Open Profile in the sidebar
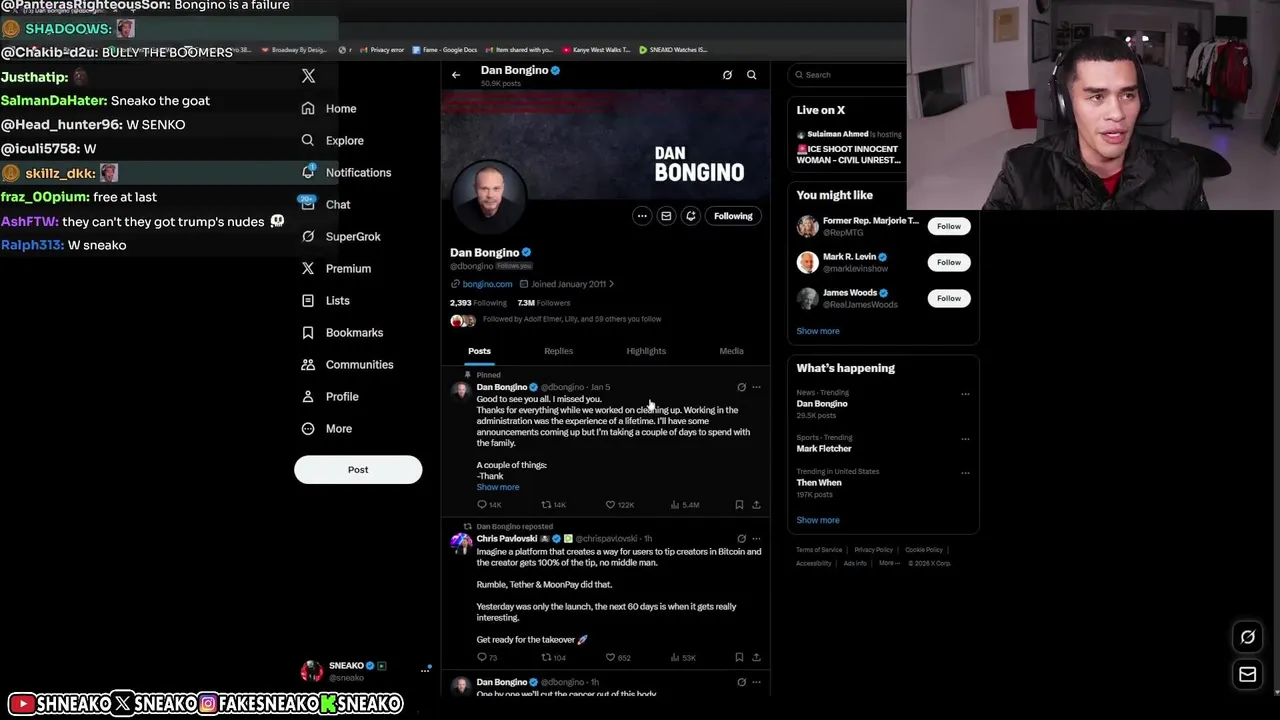Image resolution: width=1280 pixels, height=720 pixels. pyautogui.click(x=329, y=396)
